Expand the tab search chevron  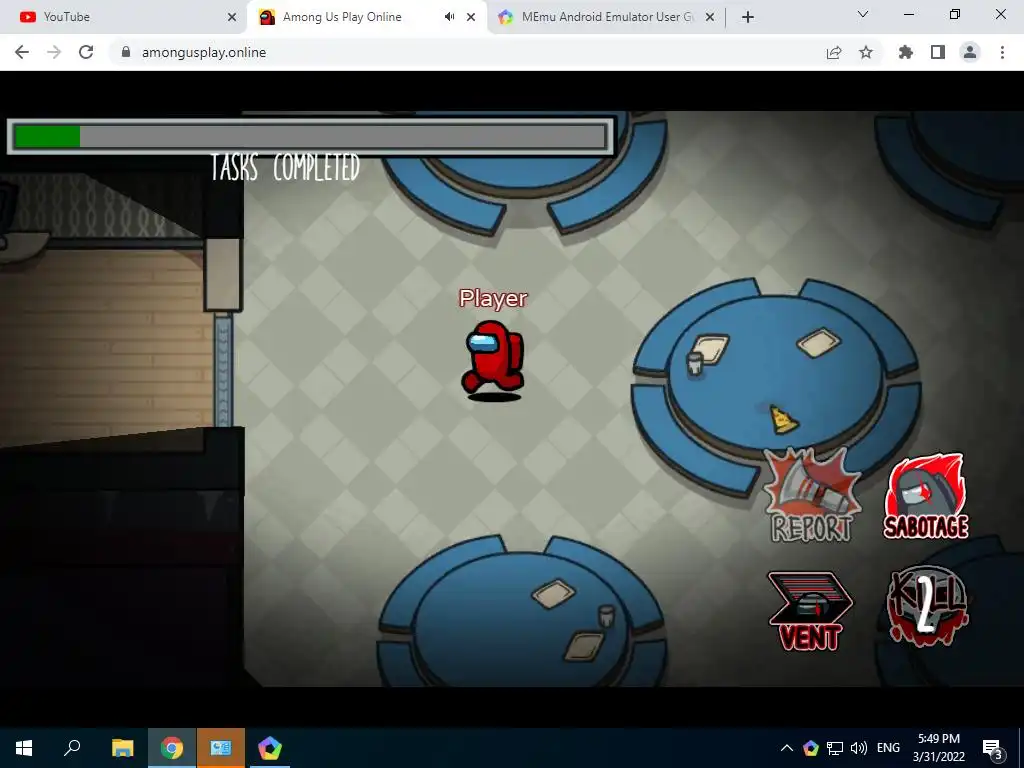click(863, 14)
